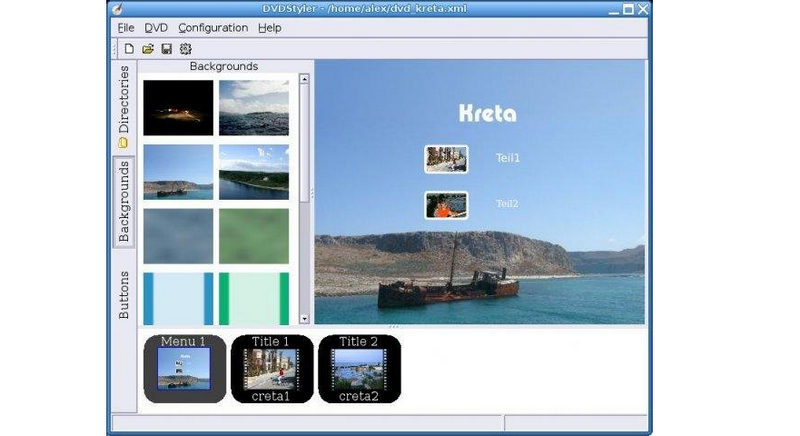Click the backgrounds list scroll up arrow
This screenshot has height=436, width=800.
point(304,79)
